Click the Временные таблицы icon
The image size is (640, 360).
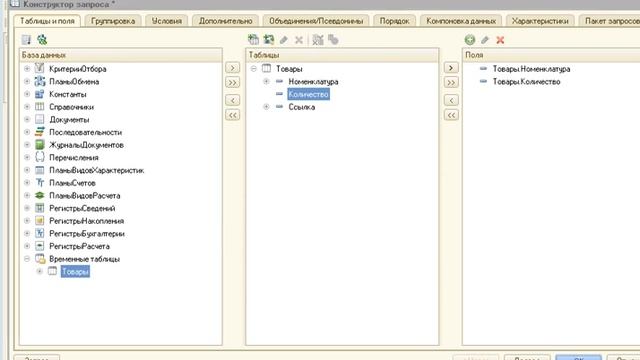click(x=40, y=259)
